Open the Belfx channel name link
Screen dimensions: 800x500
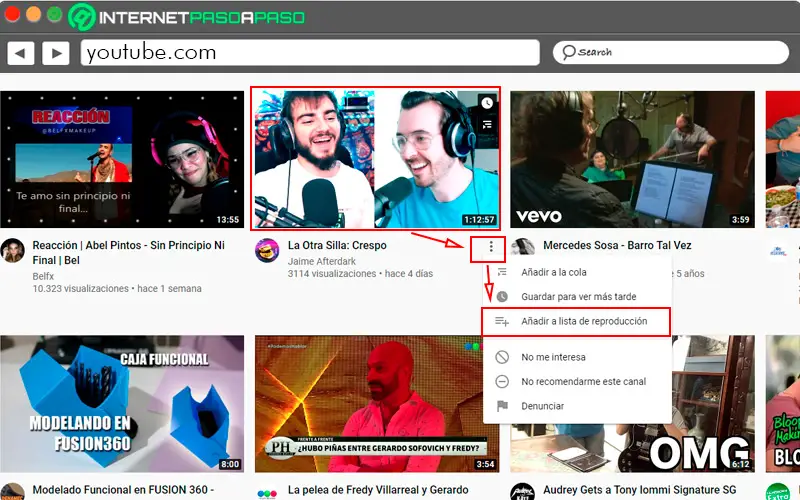[43, 276]
